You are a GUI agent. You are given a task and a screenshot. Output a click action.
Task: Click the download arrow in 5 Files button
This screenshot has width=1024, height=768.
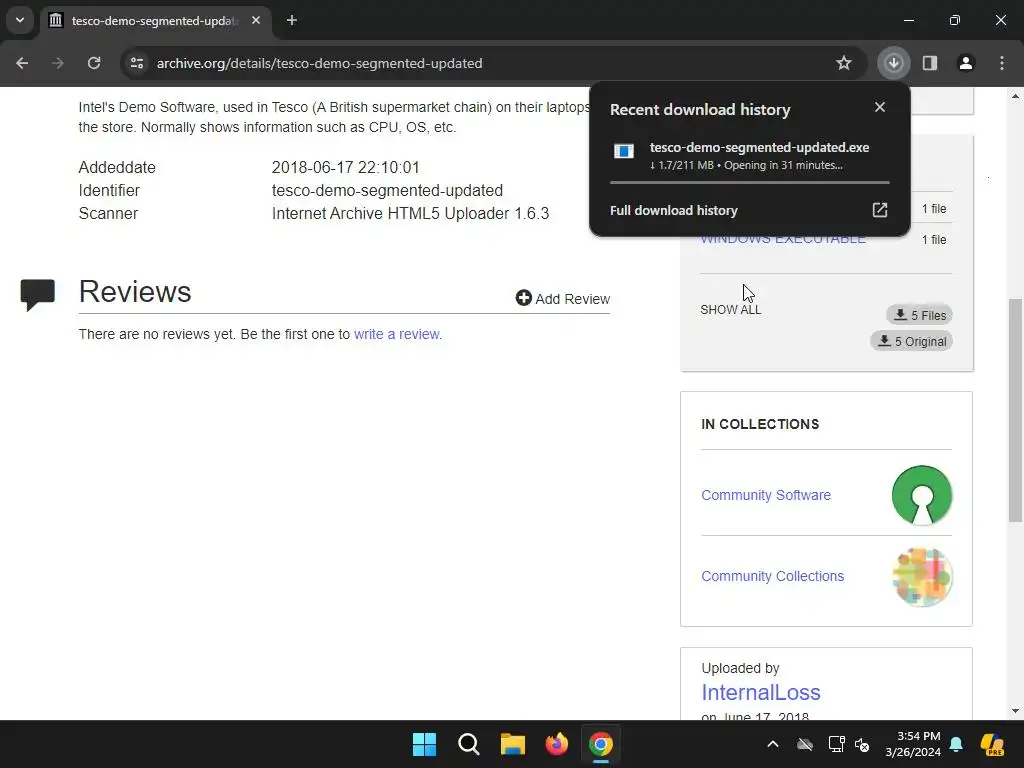(901, 315)
